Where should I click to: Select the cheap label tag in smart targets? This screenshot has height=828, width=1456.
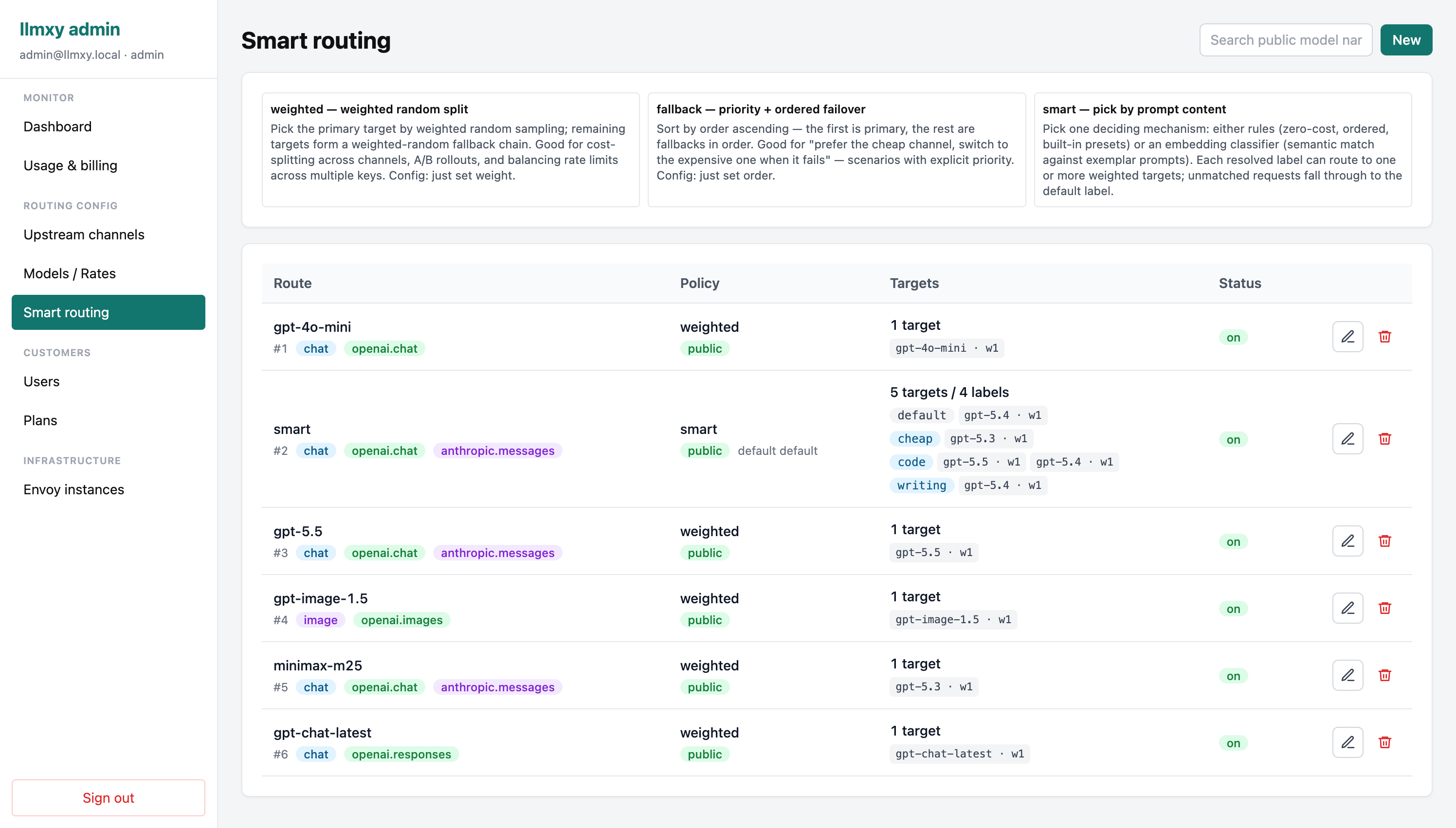pos(914,438)
